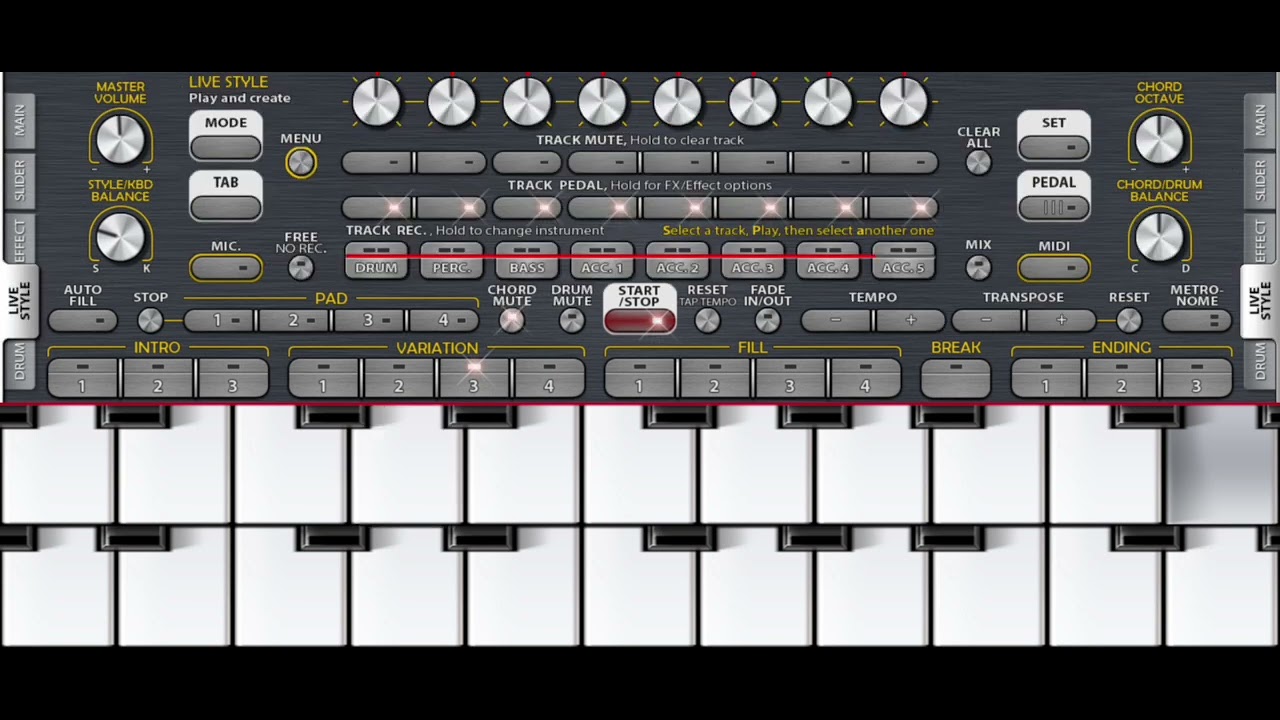Screen dimensions: 1280x720
Task: Select VARIATION 3
Action: (474, 378)
